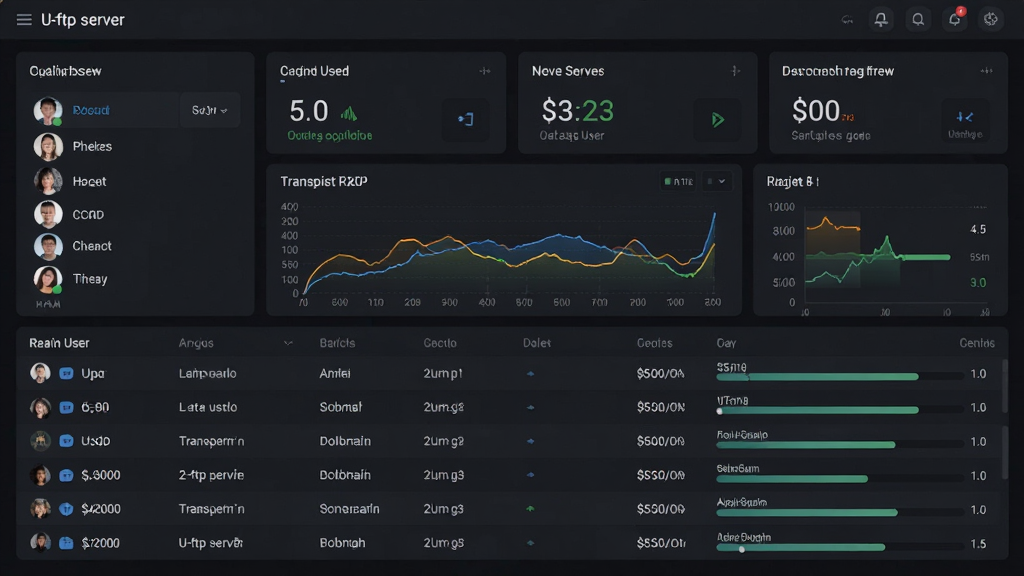Expand the Angus column chevron
1024x576 pixels.
pyautogui.click(x=288, y=343)
